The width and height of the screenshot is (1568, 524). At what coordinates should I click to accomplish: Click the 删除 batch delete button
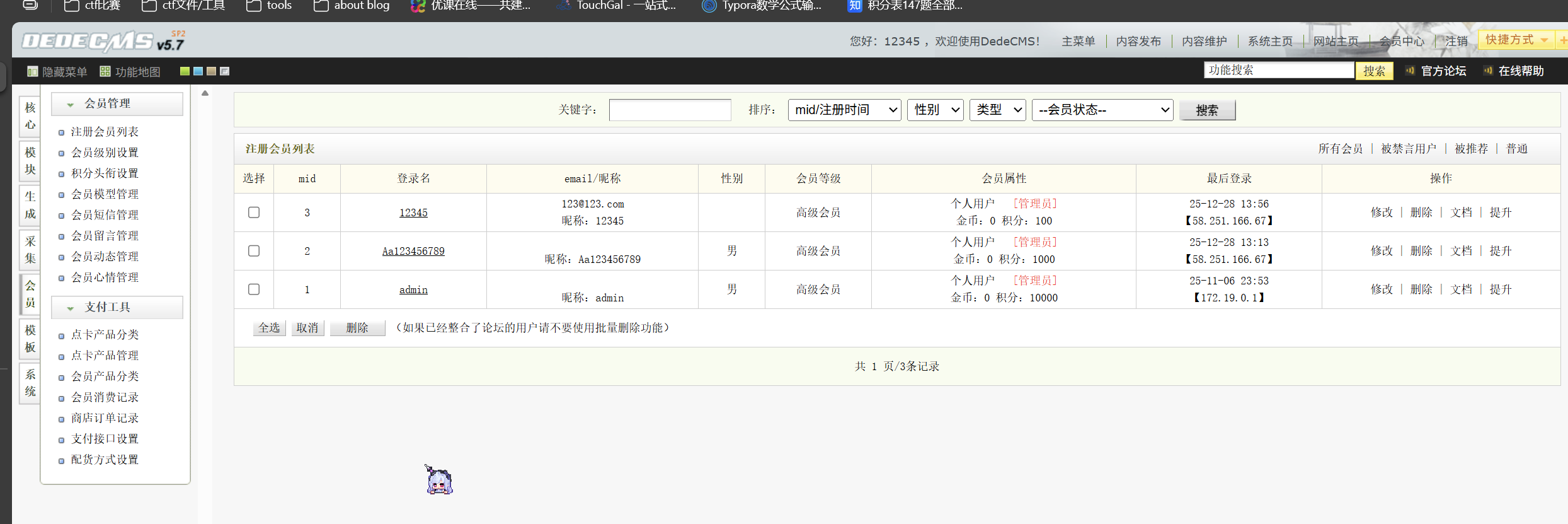[357, 328]
